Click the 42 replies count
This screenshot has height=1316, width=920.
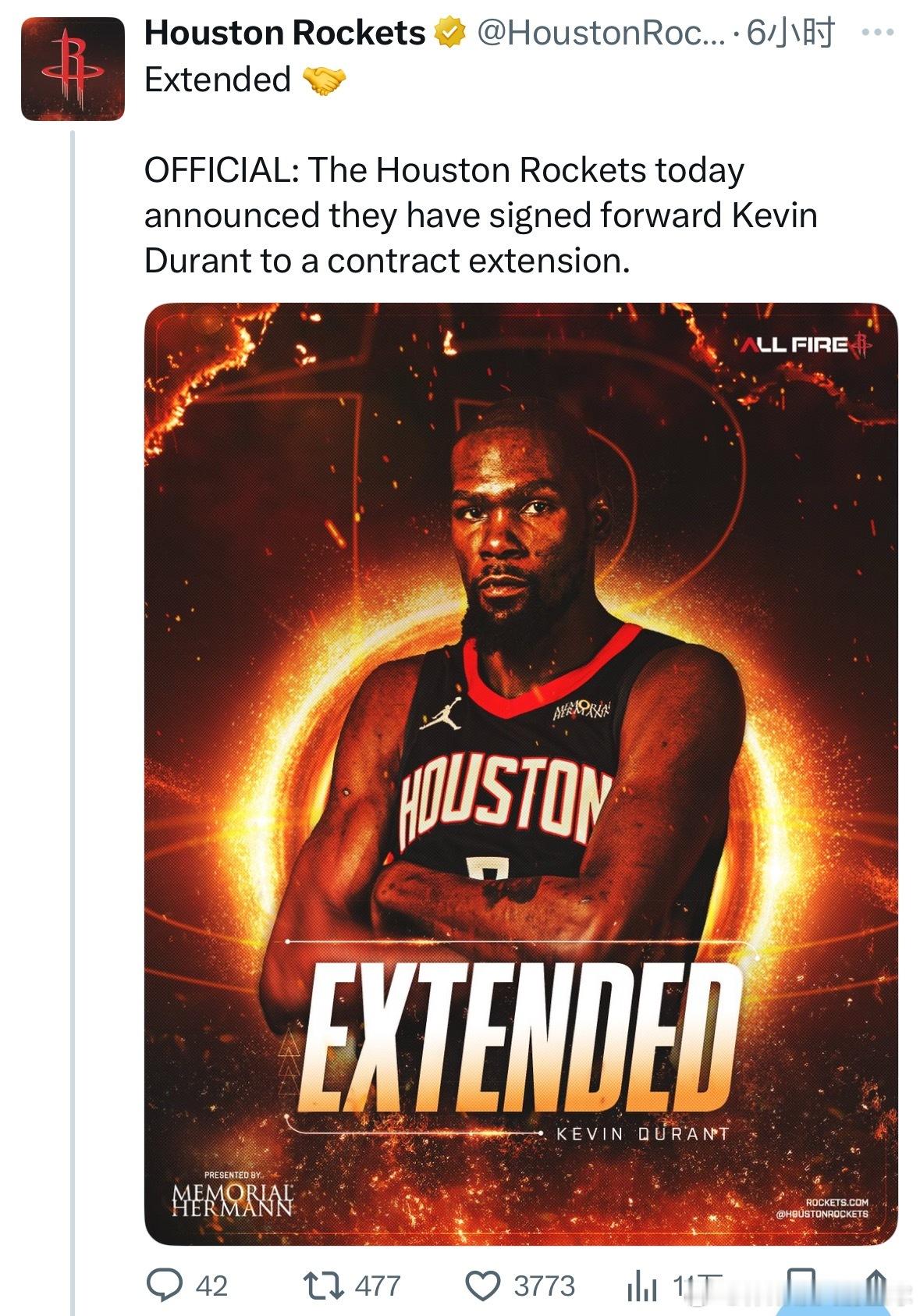(x=211, y=1286)
